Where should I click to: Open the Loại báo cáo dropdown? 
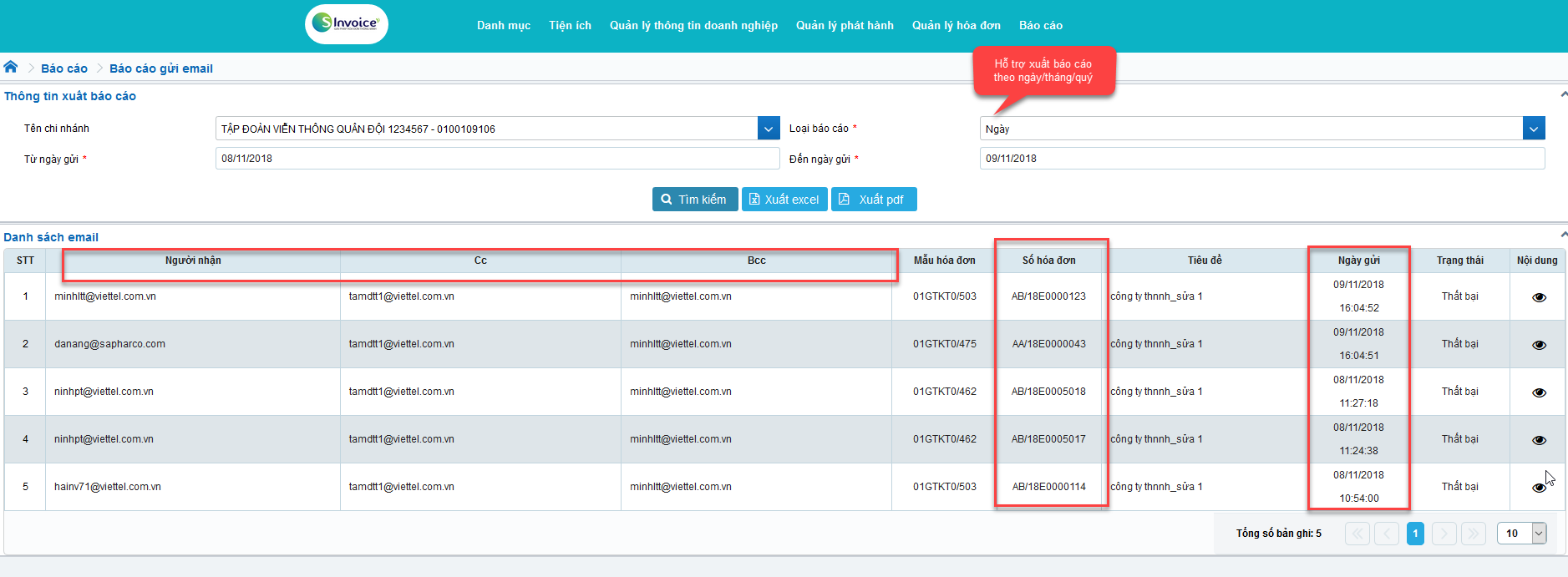coord(1533,129)
